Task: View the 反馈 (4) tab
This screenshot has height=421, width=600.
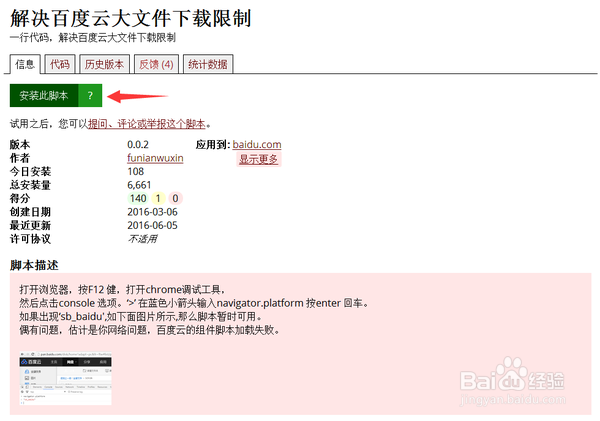Action: 156,64
